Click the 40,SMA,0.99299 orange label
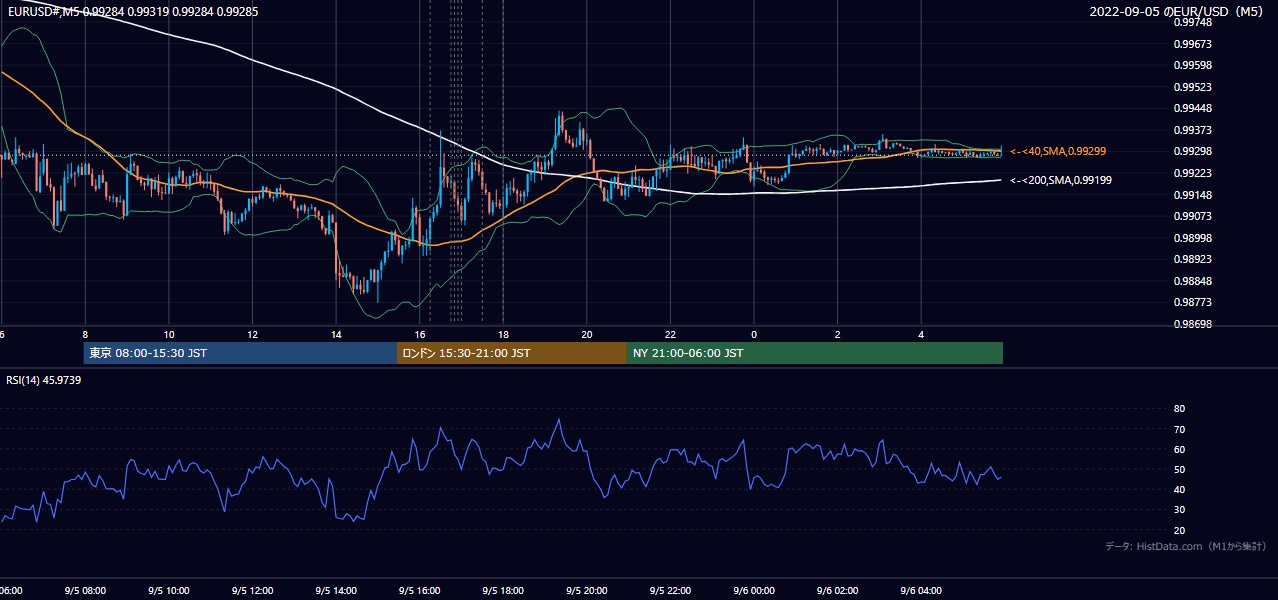The width and height of the screenshot is (1278, 600). 1057,151
